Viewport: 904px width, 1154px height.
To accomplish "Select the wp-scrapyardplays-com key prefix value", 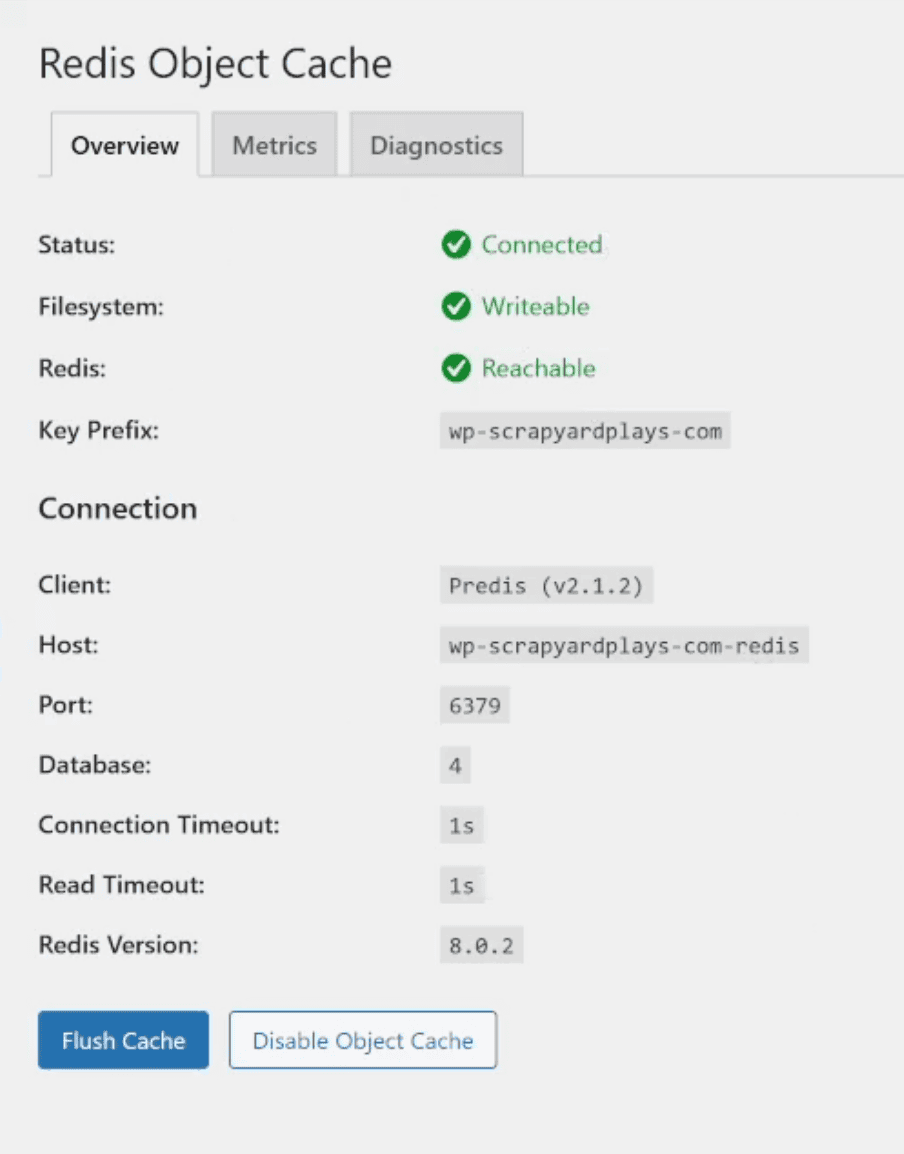I will 584,430.
